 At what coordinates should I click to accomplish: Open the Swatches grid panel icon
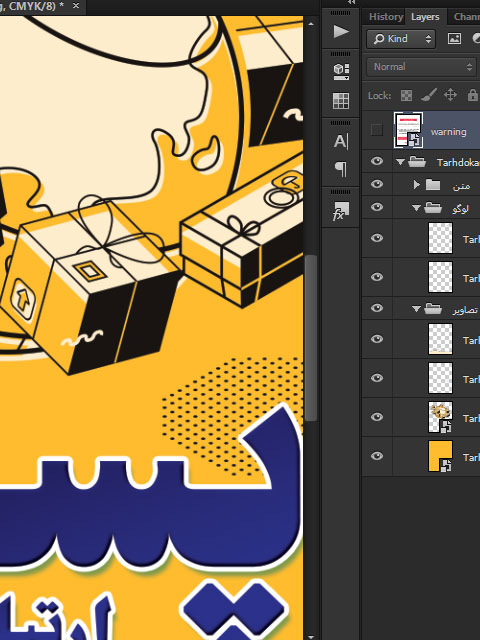[341, 101]
